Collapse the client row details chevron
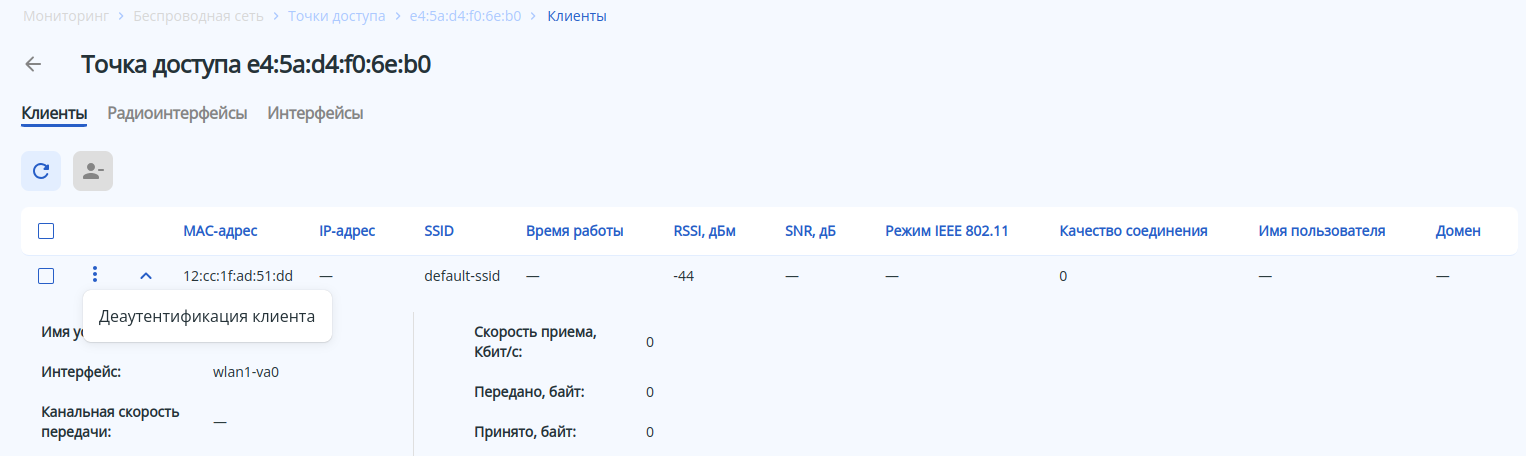Viewport: 1526px width, 456px height. (x=146, y=275)
